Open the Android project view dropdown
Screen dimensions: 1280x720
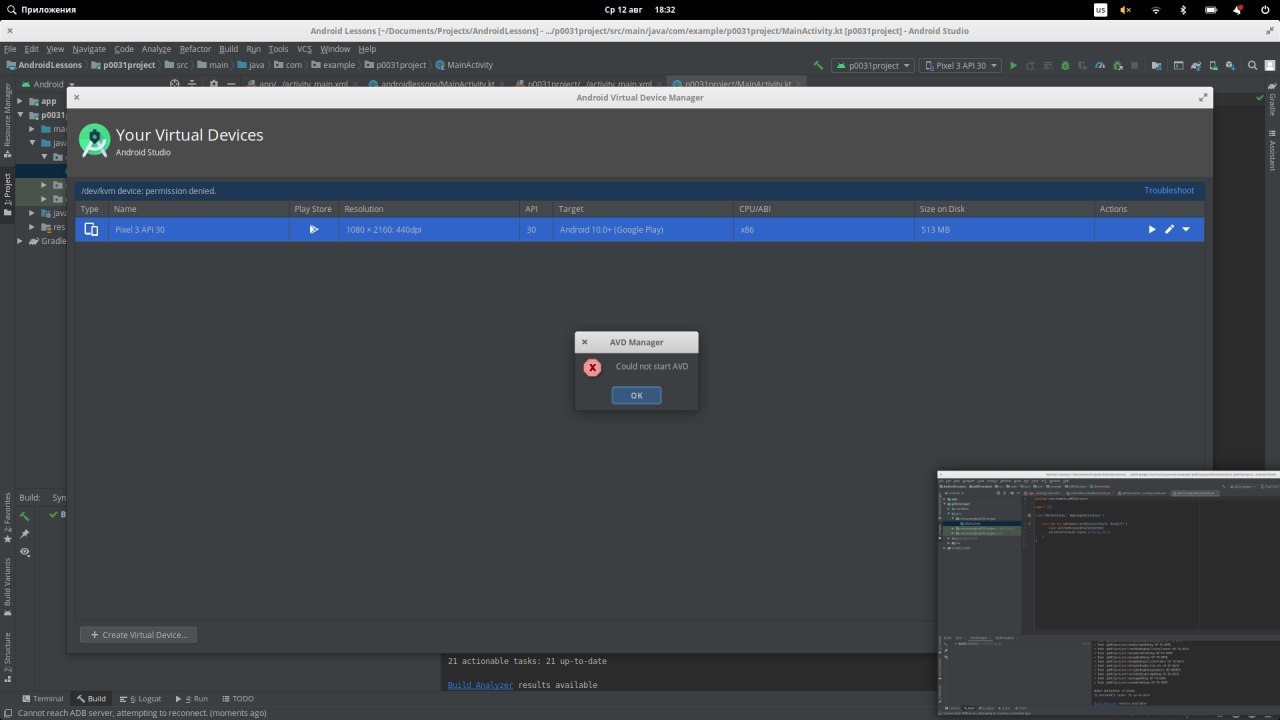[49, 84]
